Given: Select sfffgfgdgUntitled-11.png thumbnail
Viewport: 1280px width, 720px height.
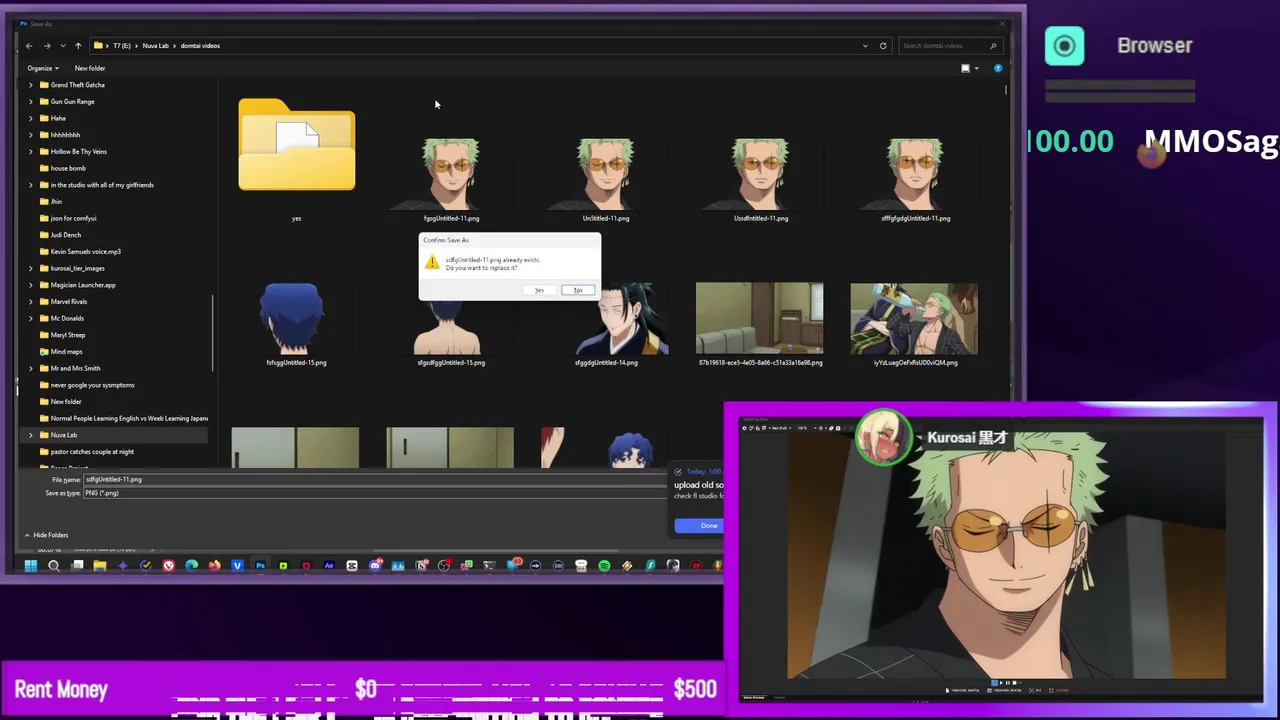Looking at the screenshot, I should pyautogui.click(x=915, y=174).
